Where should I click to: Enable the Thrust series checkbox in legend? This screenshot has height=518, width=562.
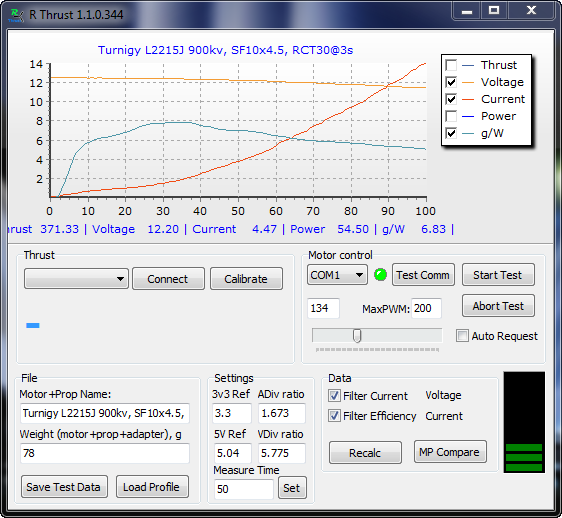[x=451, y=65]
